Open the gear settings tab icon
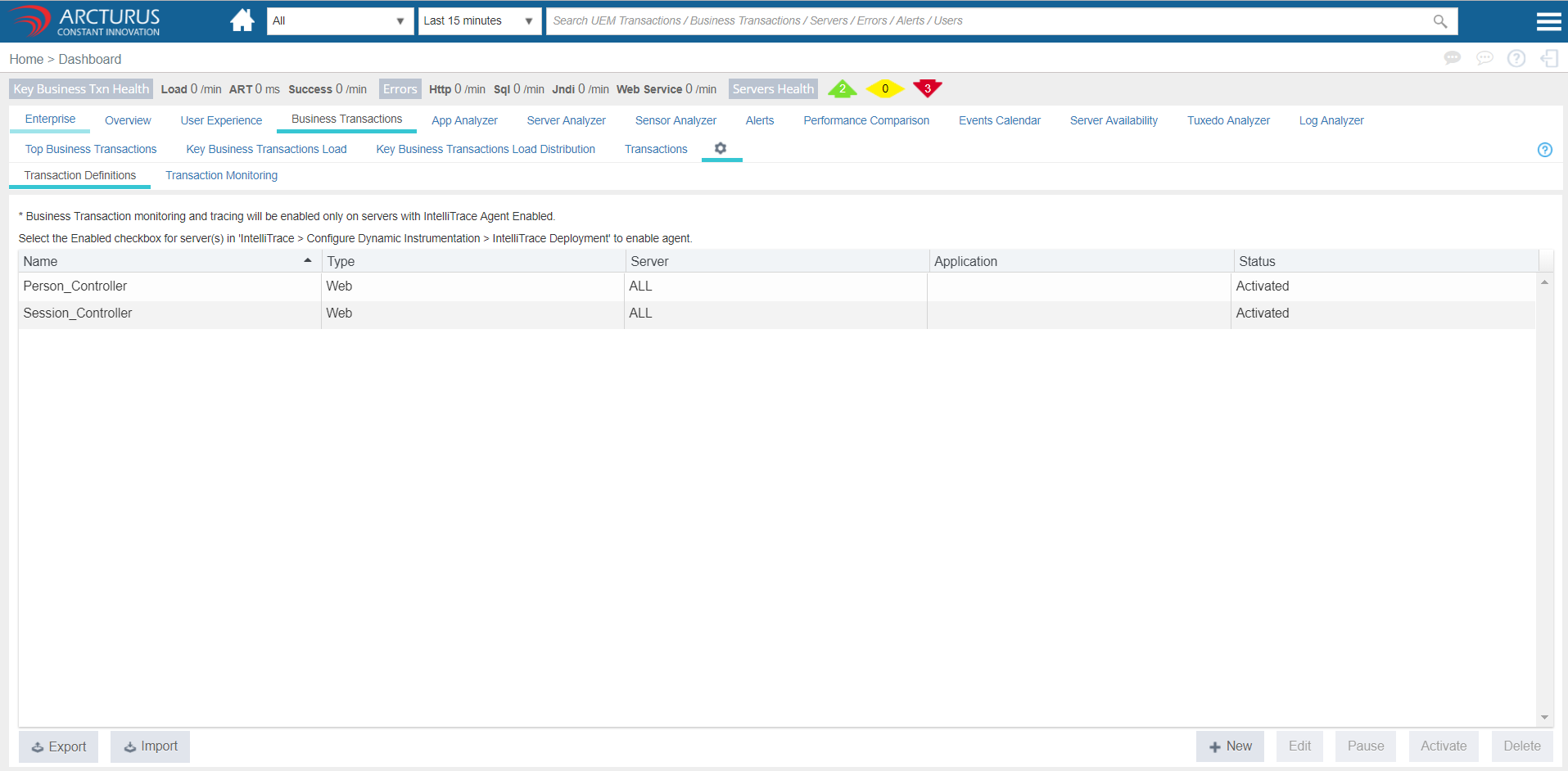This screenshot has width=1568, height=771. [721, 148]
